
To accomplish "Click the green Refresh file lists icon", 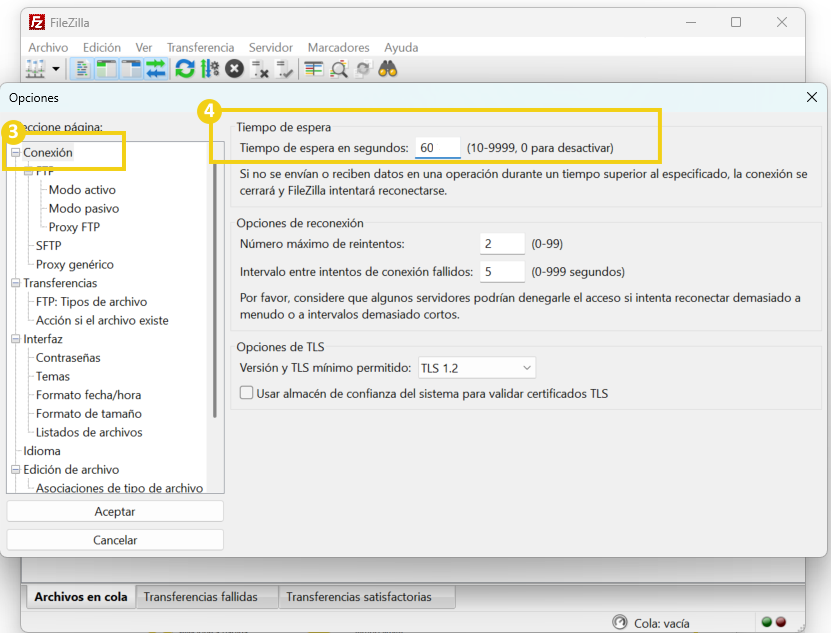I will 184,69.
